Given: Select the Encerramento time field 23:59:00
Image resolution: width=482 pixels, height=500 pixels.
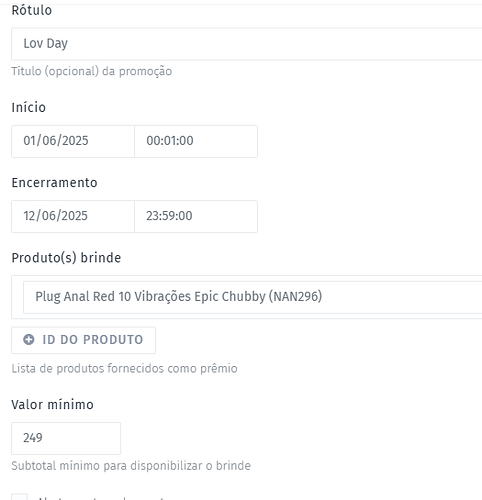Looking at the screenshot, I should 196,216.
